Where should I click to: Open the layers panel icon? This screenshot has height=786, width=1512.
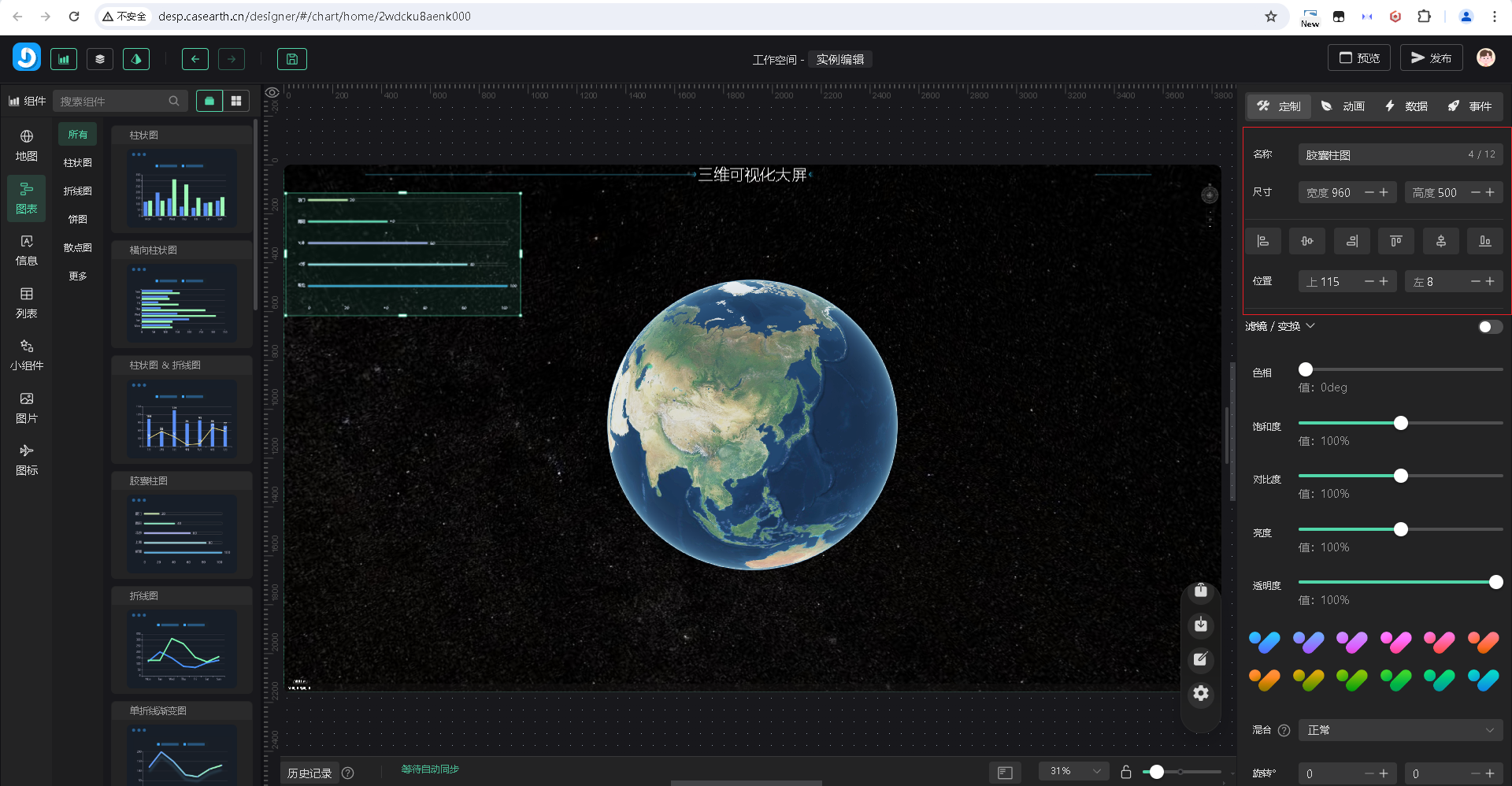tap(100, 59)
